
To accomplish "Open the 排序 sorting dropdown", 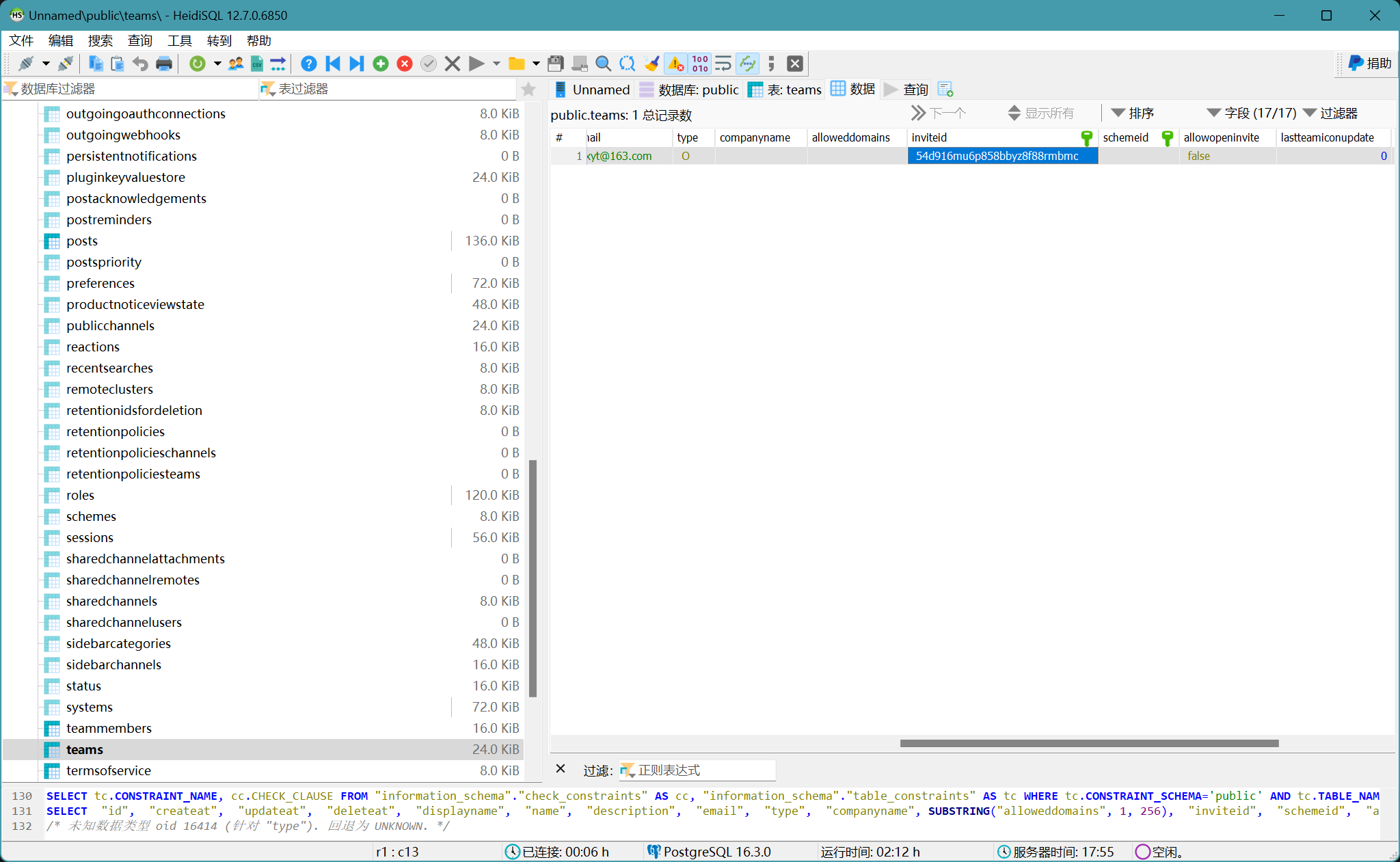I will (x=1133, y=113).
